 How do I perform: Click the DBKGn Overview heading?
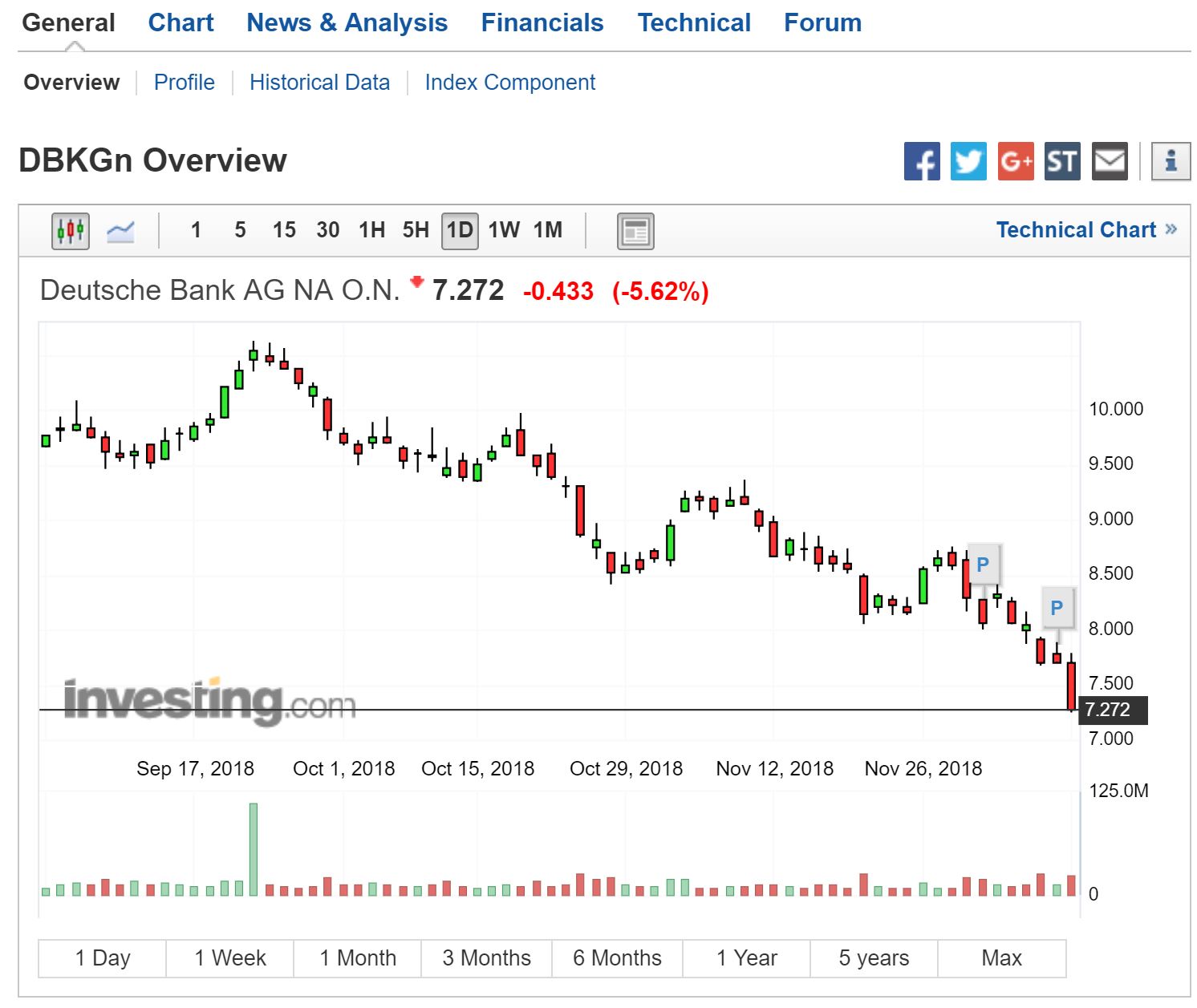point(152,160)
